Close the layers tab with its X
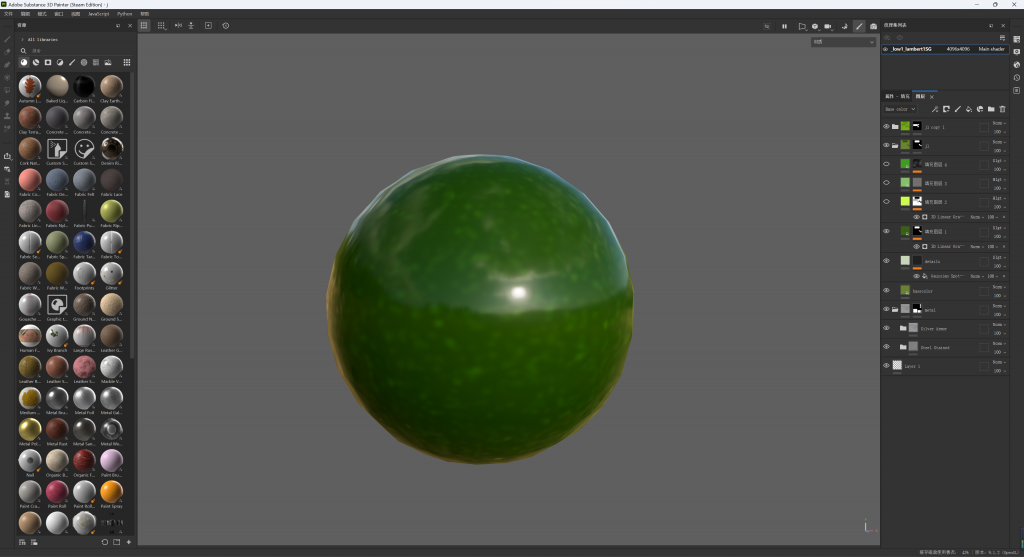Screen dimensions: 1024x557 [x=932, y=97]
